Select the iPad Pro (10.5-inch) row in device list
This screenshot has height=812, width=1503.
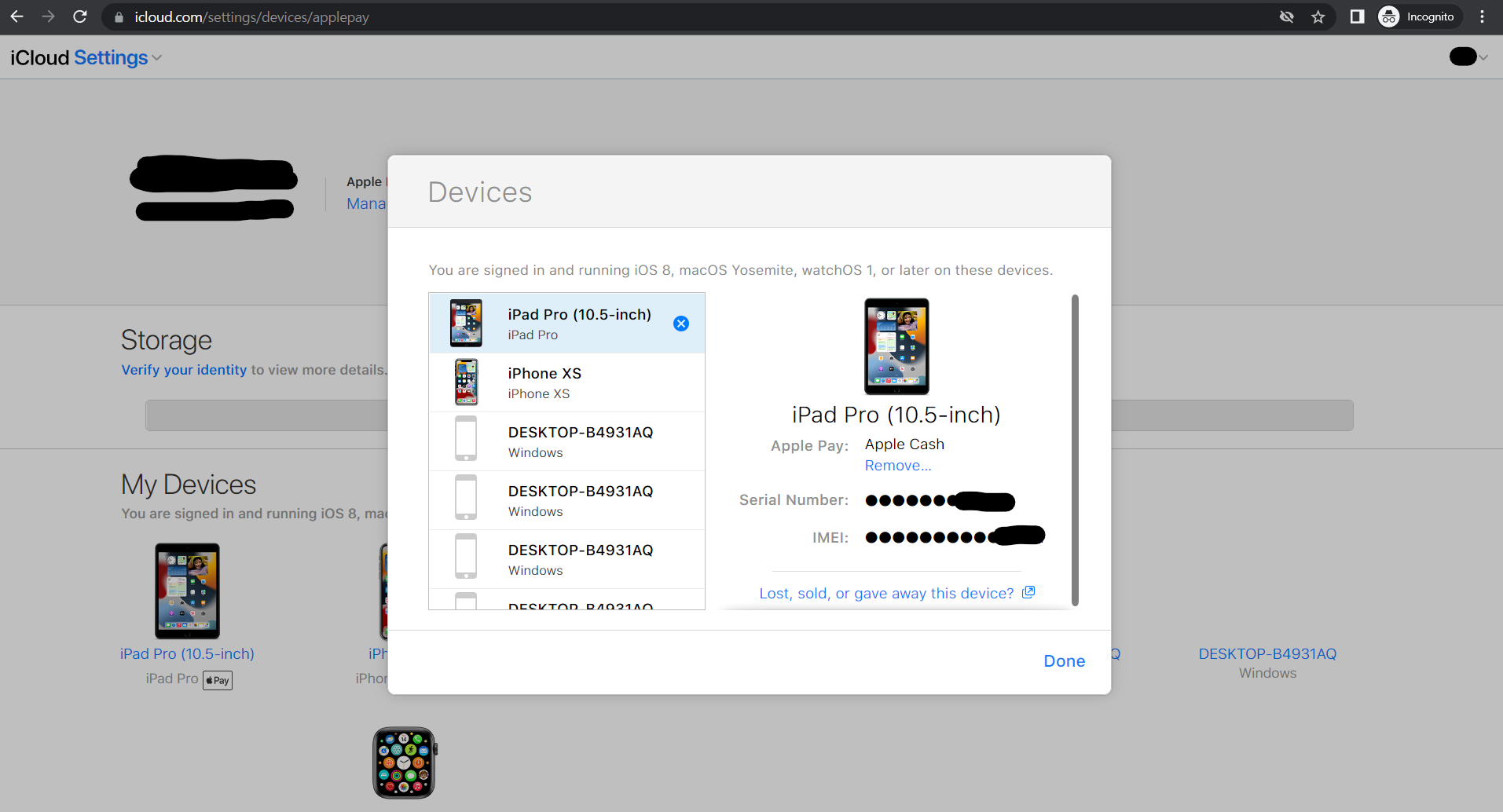coord(566,324)
